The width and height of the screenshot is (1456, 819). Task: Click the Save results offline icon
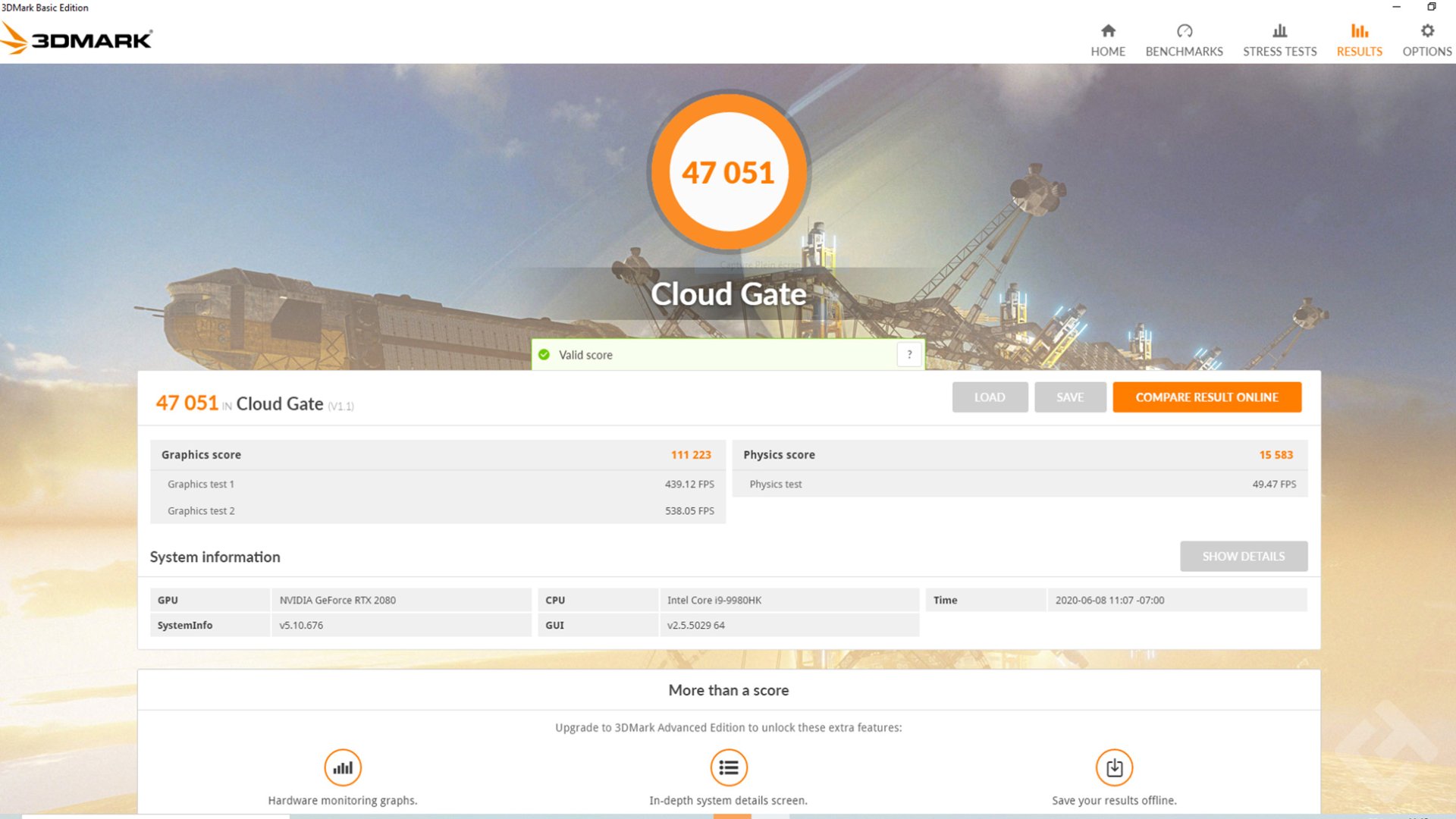[1114, 767]
